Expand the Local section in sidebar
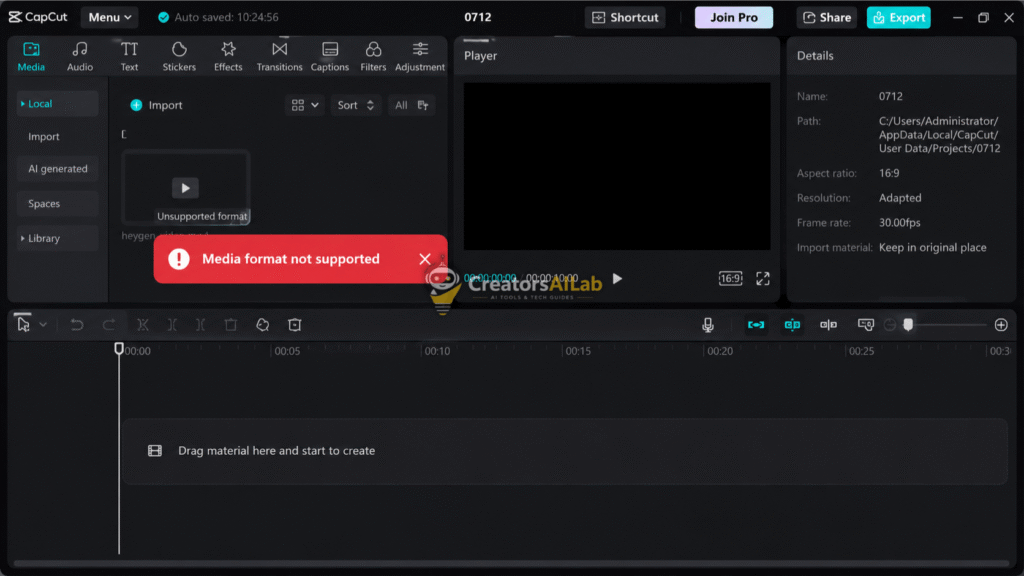Viewport: 1024px width, 576px height. (57, 104)
